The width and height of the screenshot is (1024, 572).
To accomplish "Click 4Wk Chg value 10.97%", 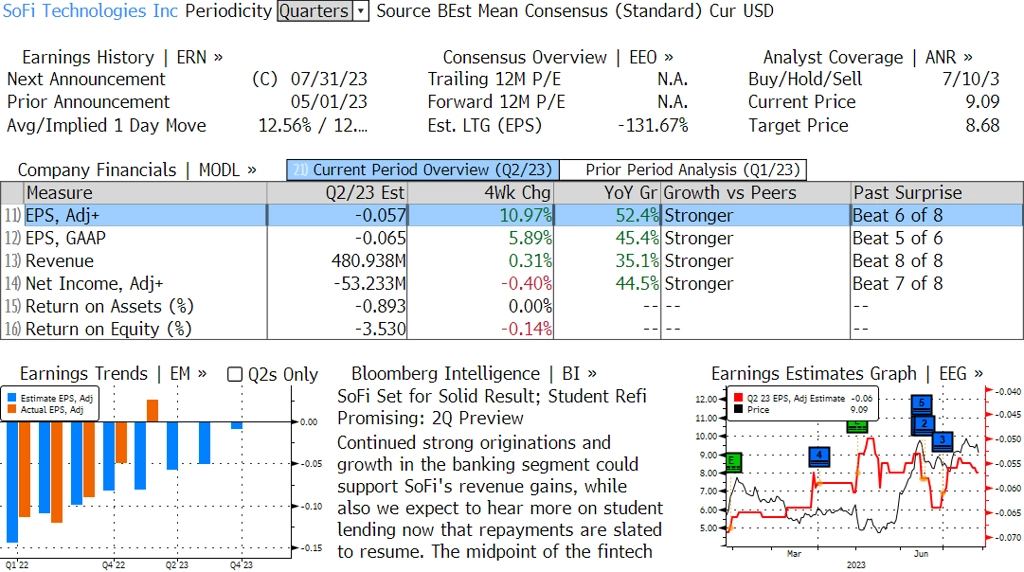I will point(526,215).
